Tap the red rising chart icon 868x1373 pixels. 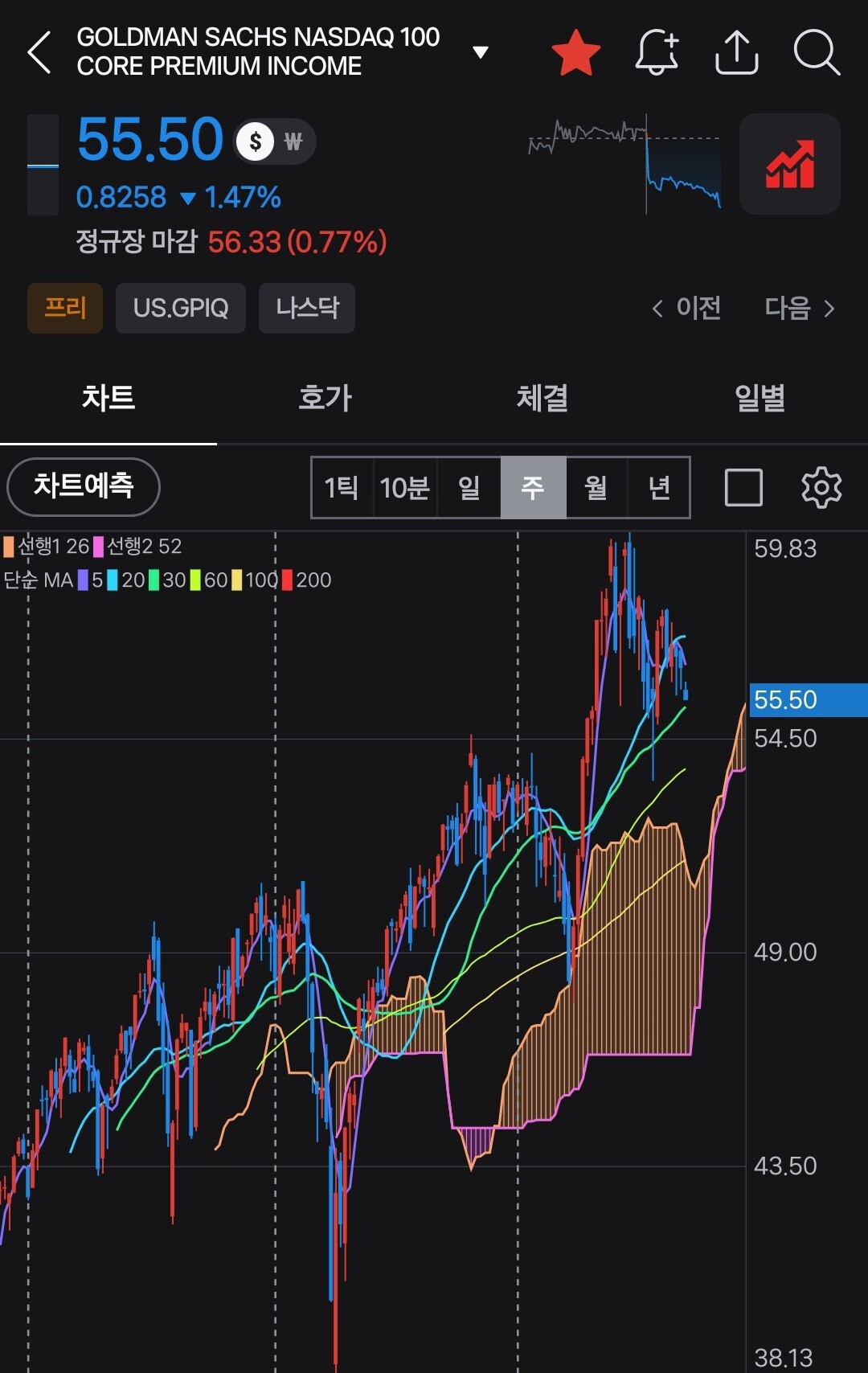click(790, 164)
